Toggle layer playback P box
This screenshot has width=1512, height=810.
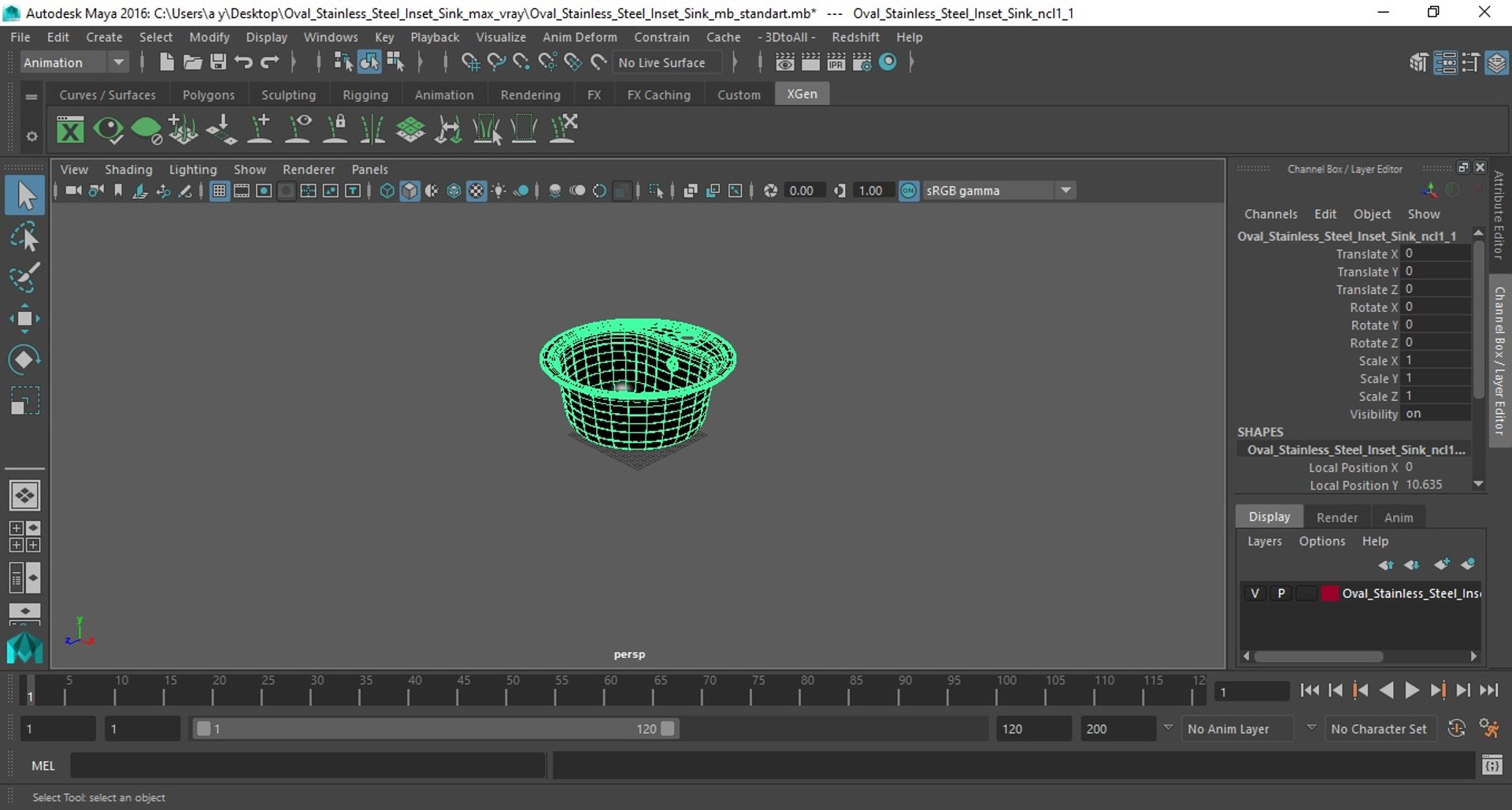coord(1281,593)
